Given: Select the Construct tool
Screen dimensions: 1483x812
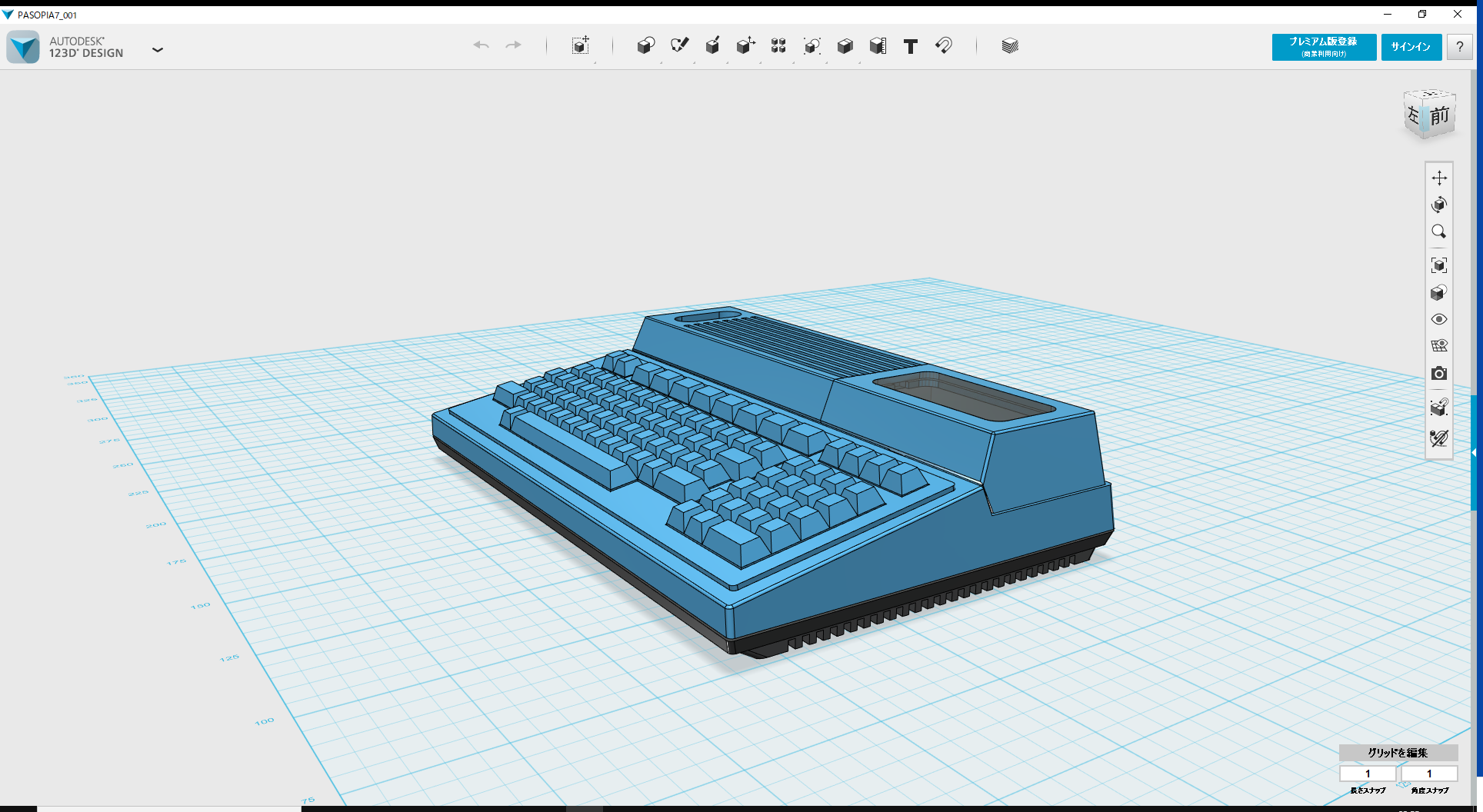Looking at the screenshot, I should tap(712, 46).
